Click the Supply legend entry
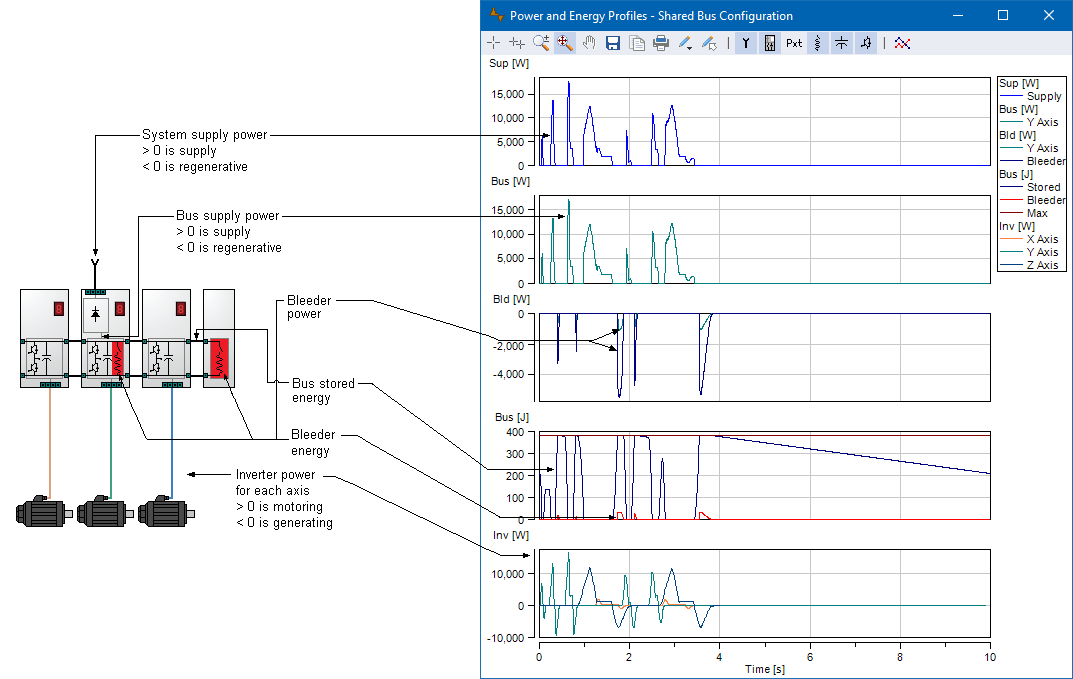The height and width of the screenshot is (679, 1073). coord(1044,97)
